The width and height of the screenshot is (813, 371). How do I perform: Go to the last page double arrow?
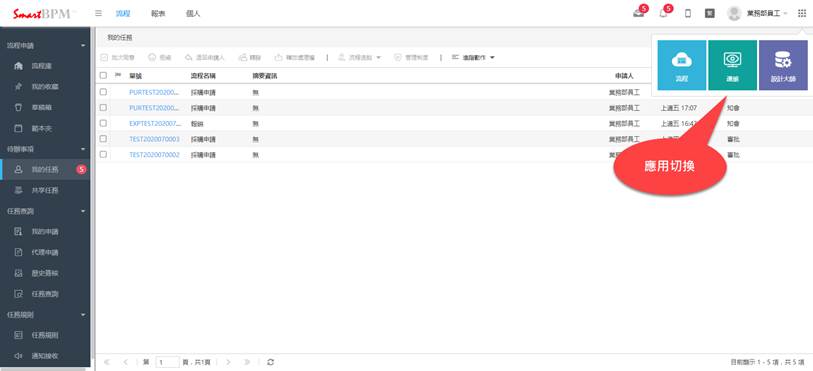[247, 362]
